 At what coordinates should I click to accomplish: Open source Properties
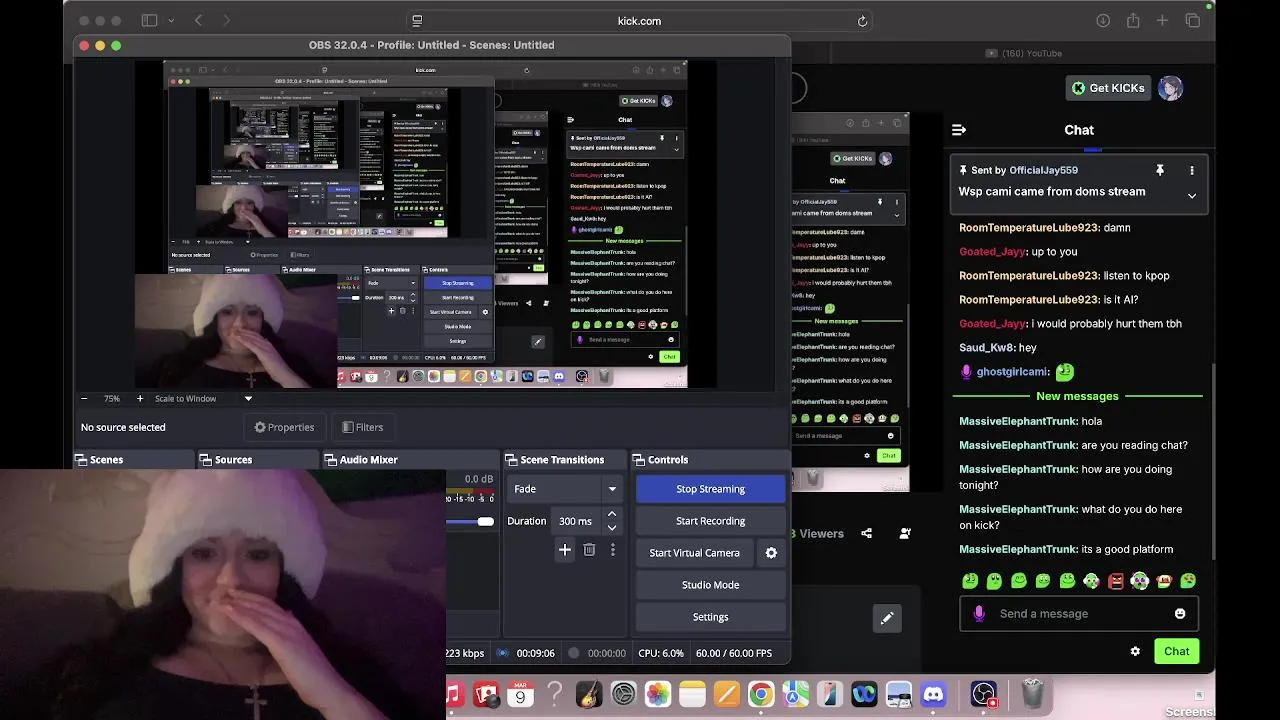pyautogui.click(x=284, y=427)
